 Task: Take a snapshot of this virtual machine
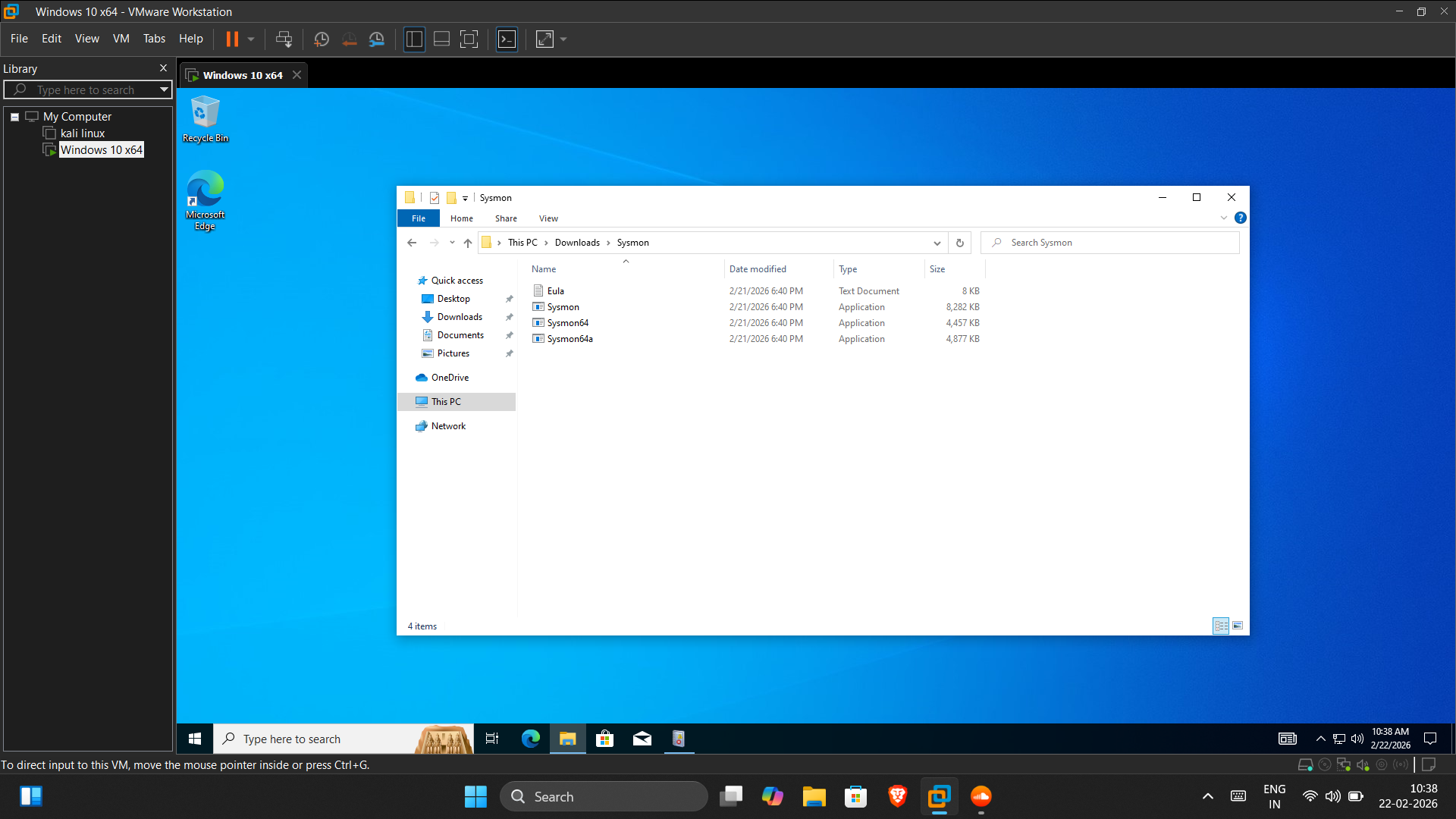tap(322, 39)
